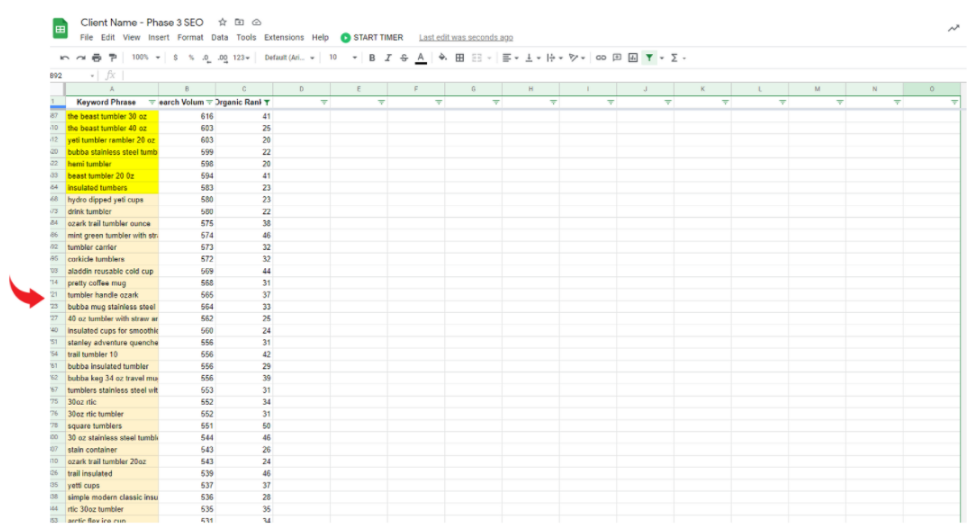Increase decimal places
The image size is (969, 527).
(x=222, y=57)
